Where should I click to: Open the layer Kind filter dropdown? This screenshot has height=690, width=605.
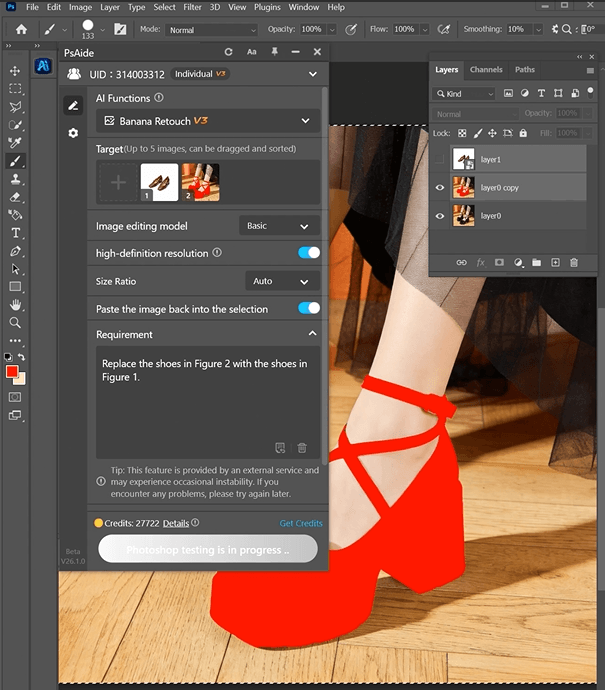tap(464, 94)
